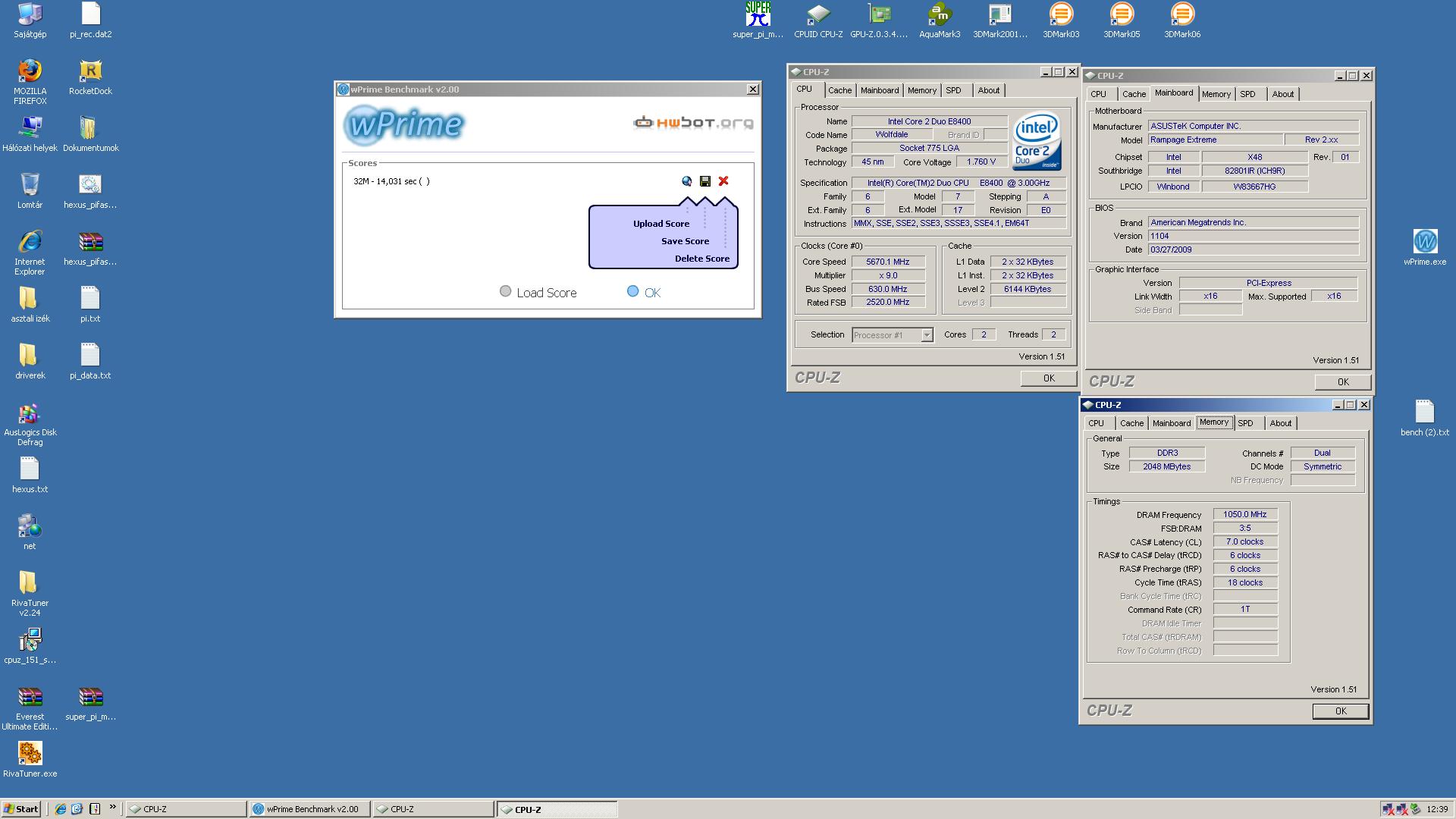Open Memory tab in Mainboard CPU-Z window
This screenshot has width=1456, height=819.
[x=1216, y=94]
